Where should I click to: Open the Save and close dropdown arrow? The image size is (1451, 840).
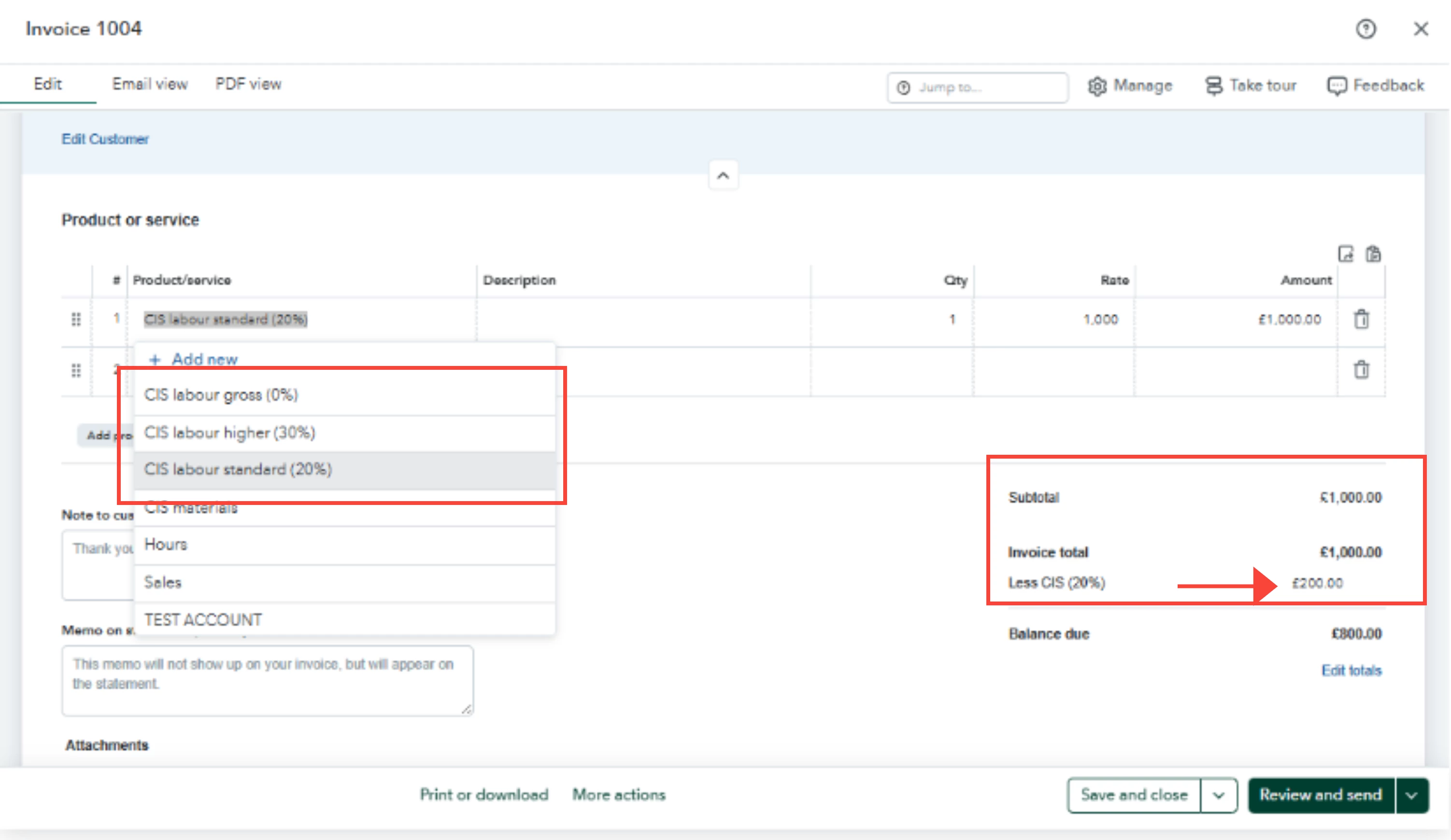(1218, 795)
